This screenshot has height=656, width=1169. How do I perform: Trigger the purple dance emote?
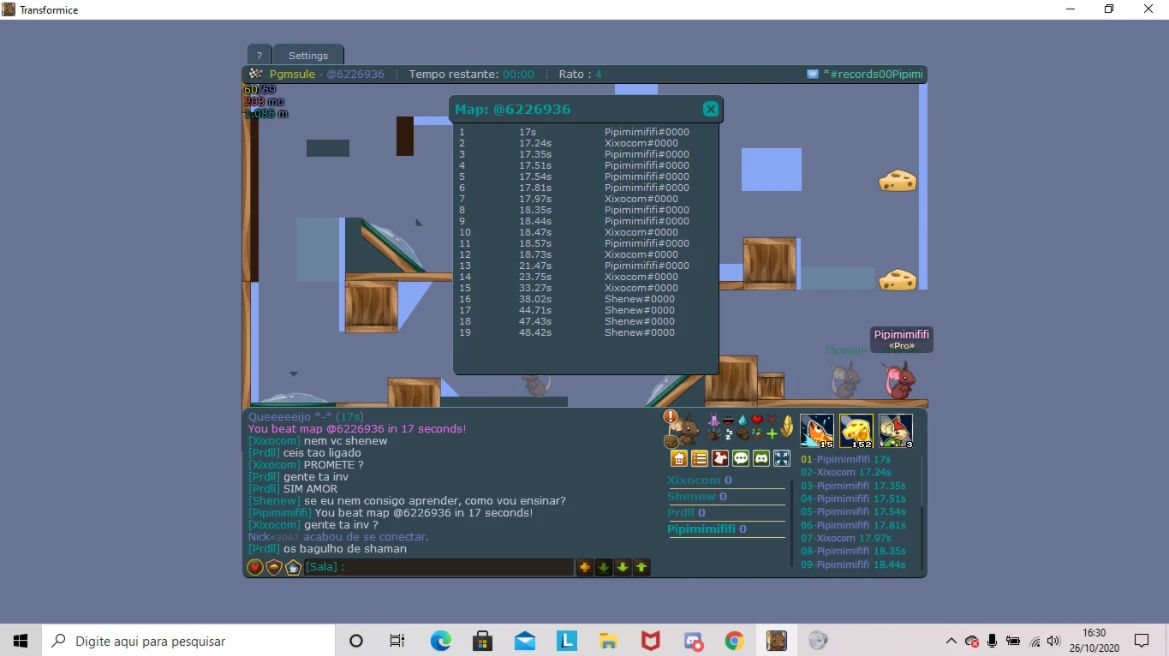pyautogui.click(x=713, y=420)
